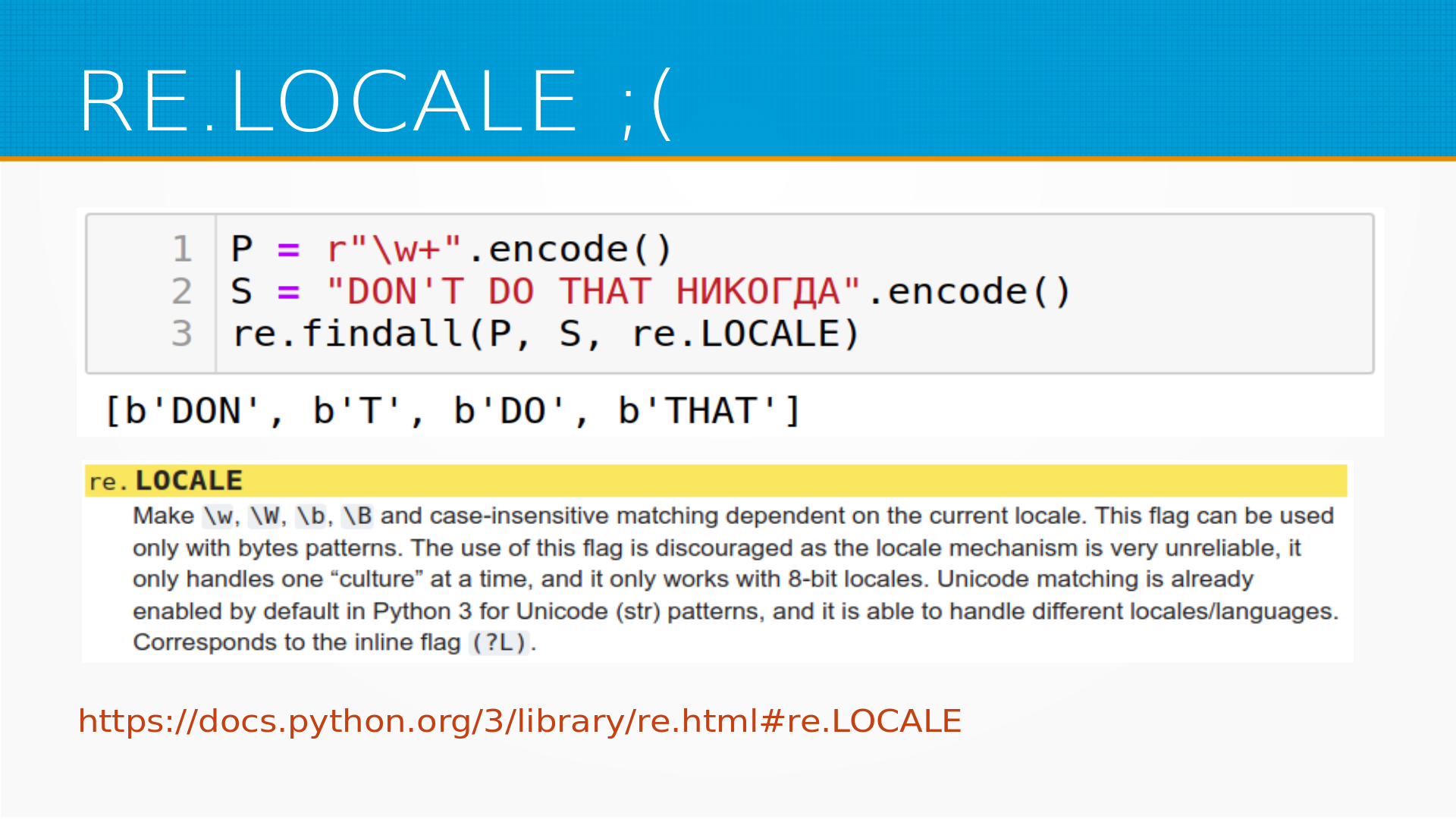Viewport: 1456px width, 819px height.
Task: Click line number 1 in code cell
Action: tap(182, 249)
